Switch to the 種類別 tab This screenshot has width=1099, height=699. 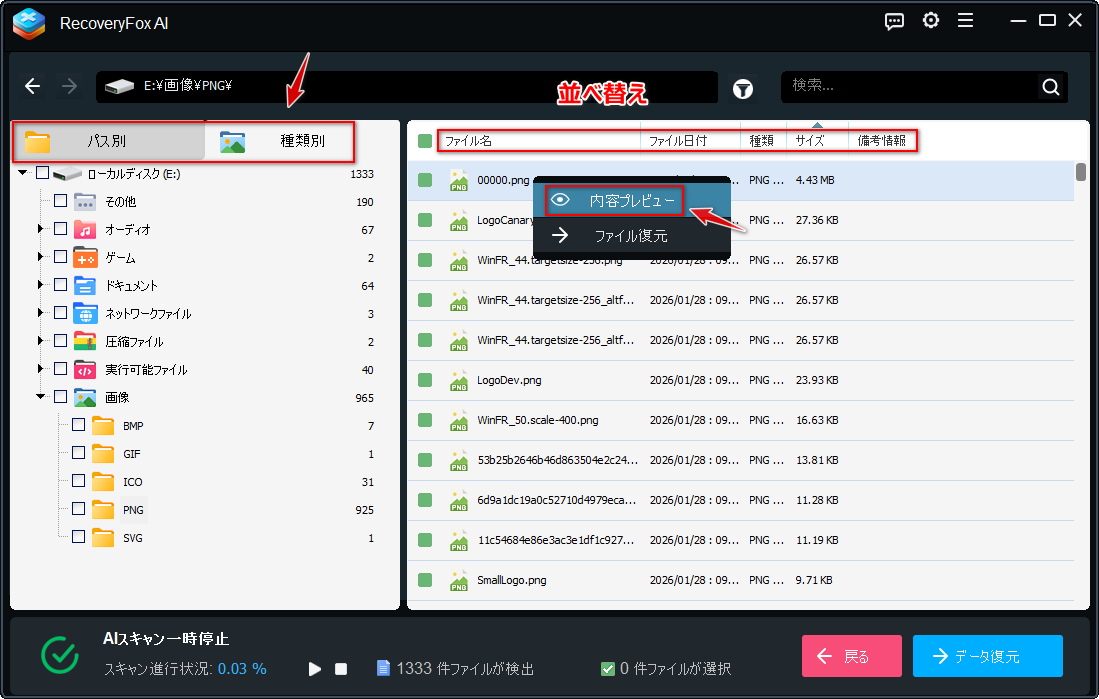(x=280, y=141)
